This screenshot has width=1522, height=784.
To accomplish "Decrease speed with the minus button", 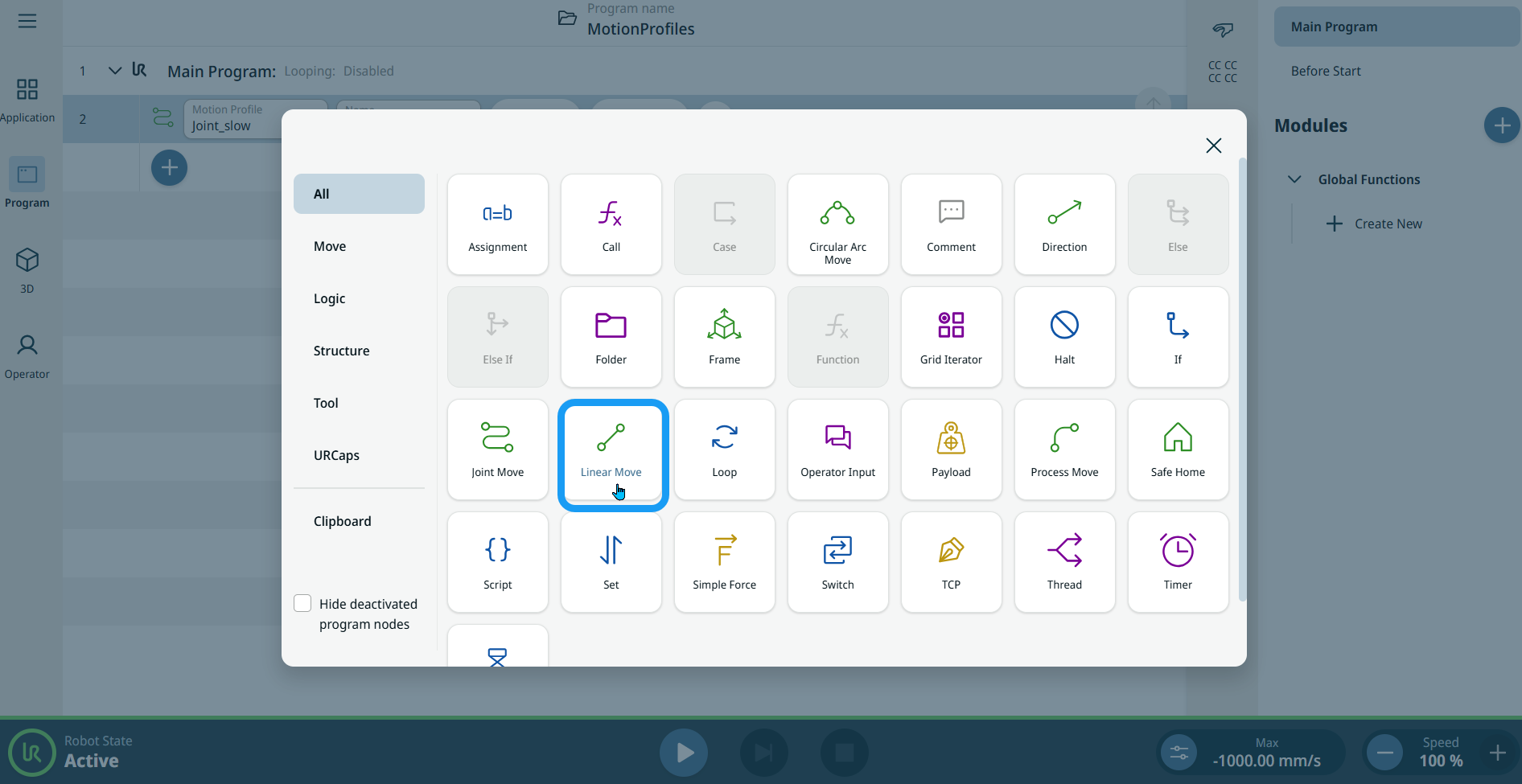I will click(x=1384, y=753).
